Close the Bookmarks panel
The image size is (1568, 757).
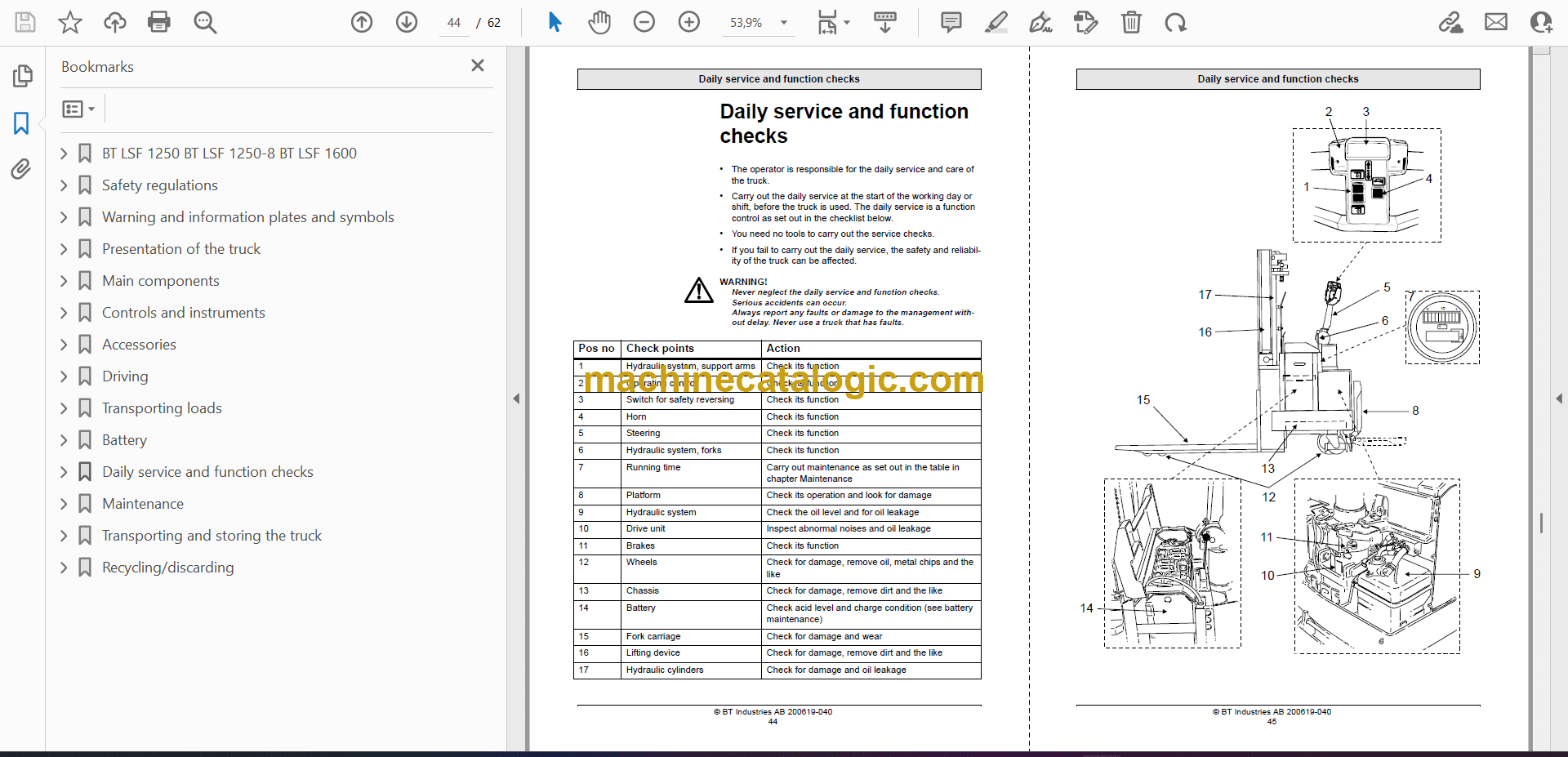[x=478, y=65]
